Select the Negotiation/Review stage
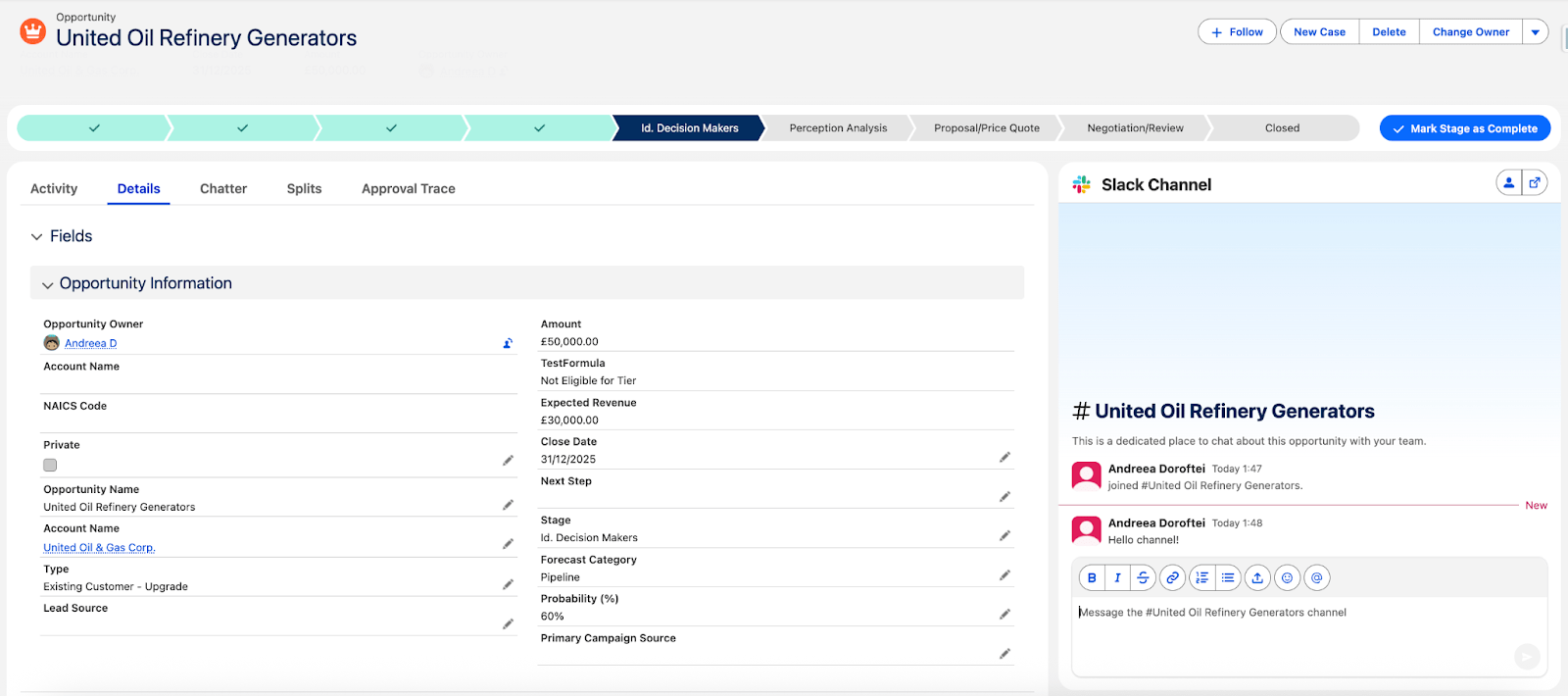The height and width of the screenshot is (696, 1568). point(1135,128)
